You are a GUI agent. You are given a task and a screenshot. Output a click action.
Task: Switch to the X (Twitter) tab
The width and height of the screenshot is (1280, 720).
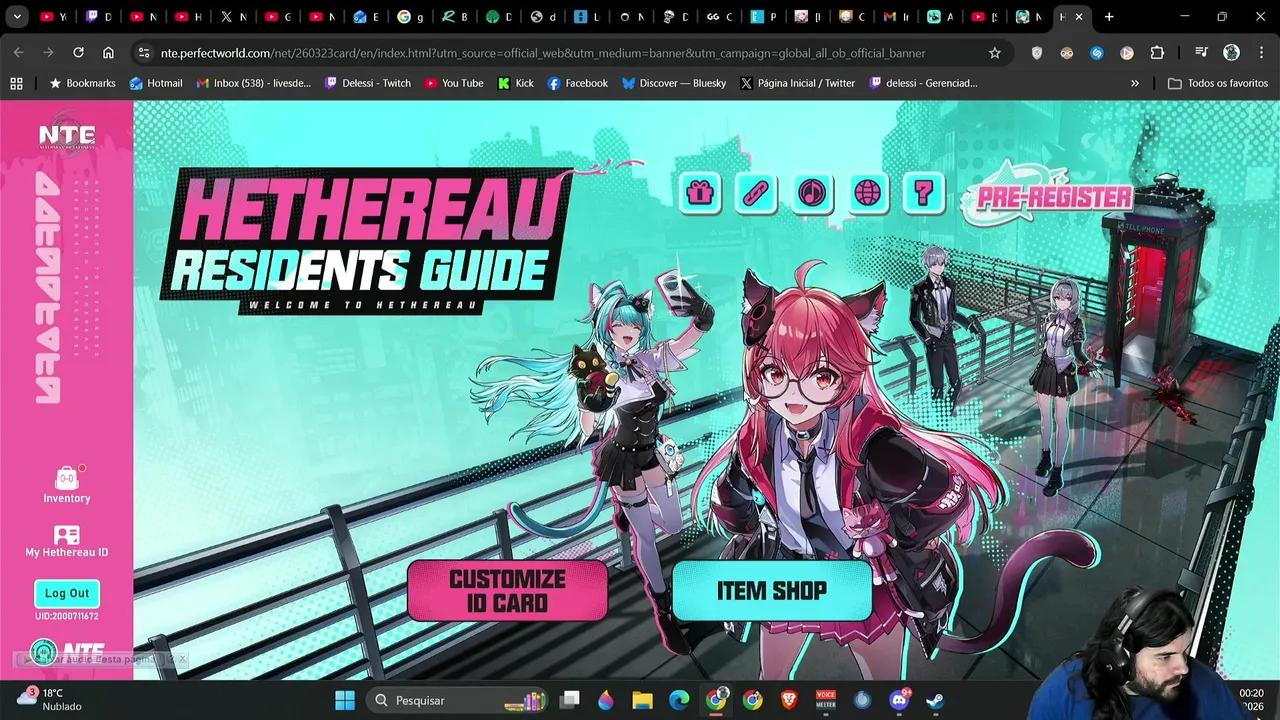233,17
